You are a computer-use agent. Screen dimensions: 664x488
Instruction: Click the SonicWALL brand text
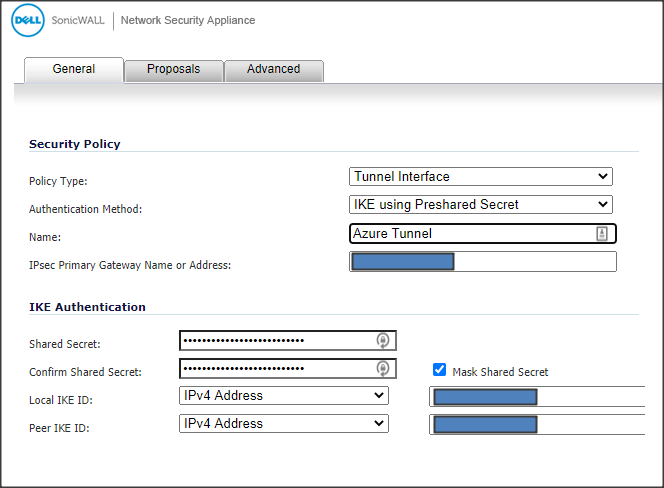click(x=79, y=20)
